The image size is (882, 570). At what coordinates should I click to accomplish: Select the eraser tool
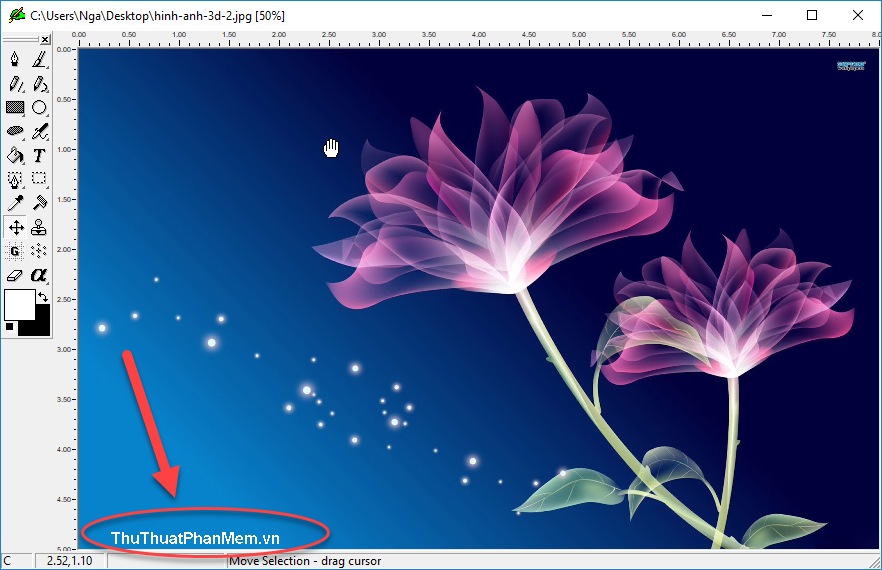point(15,275)
